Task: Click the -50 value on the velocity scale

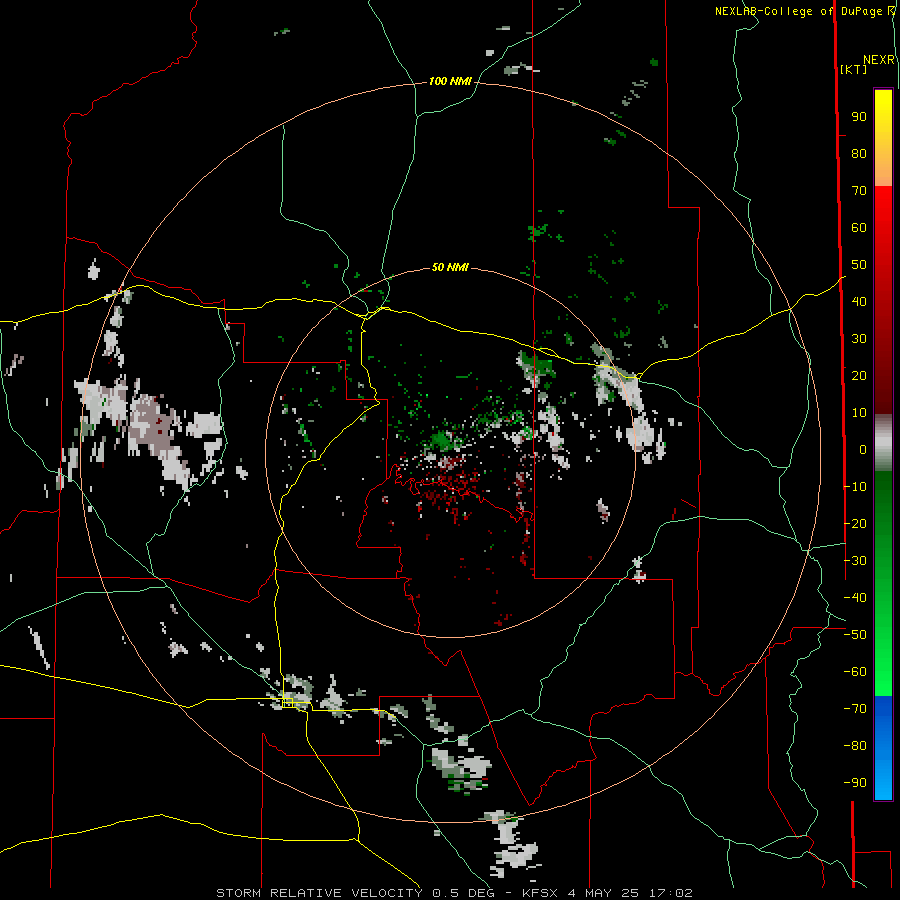Action: tap(855, 635)
